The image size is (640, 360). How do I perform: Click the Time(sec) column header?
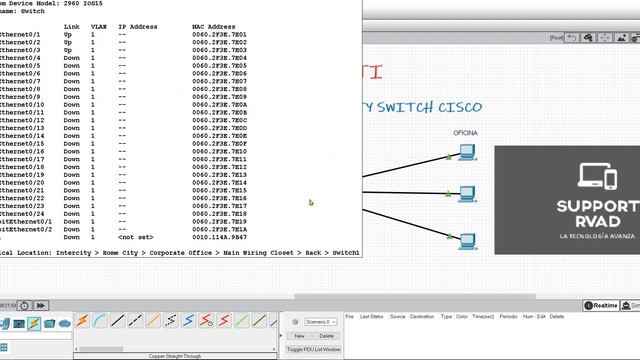(x=483, y=316)
